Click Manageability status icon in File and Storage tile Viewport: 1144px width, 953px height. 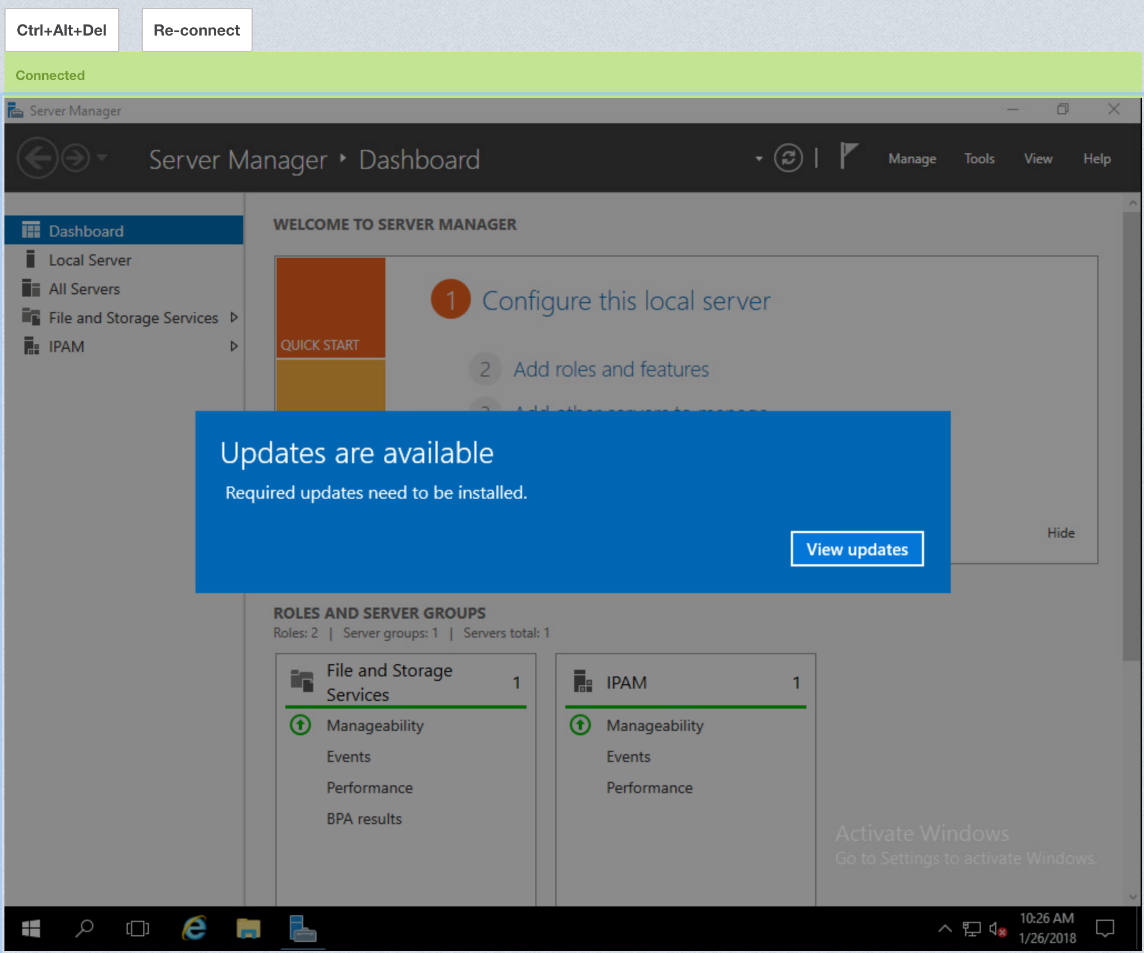301,725
